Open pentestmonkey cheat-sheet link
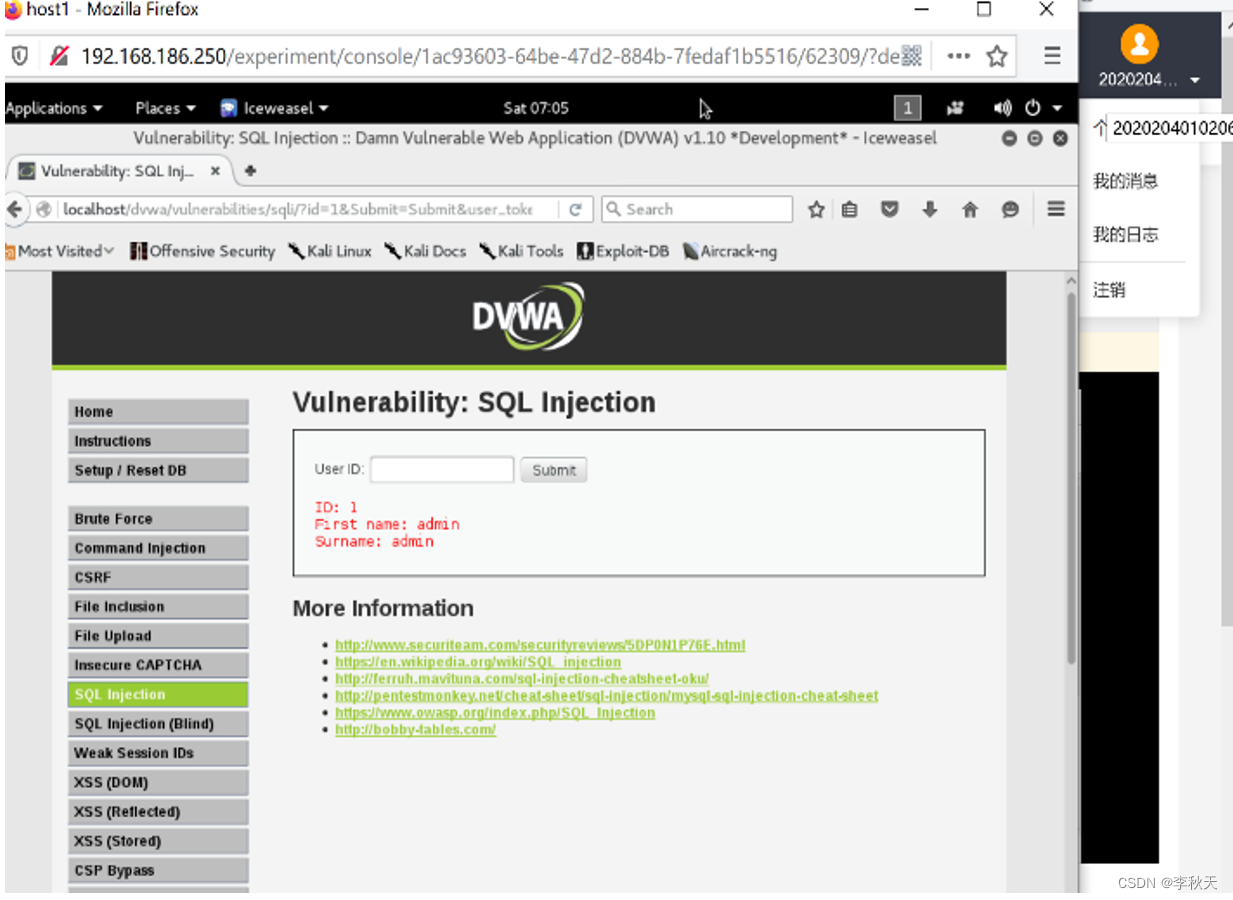Viewport: 1233px width, 900px height. 607,696
